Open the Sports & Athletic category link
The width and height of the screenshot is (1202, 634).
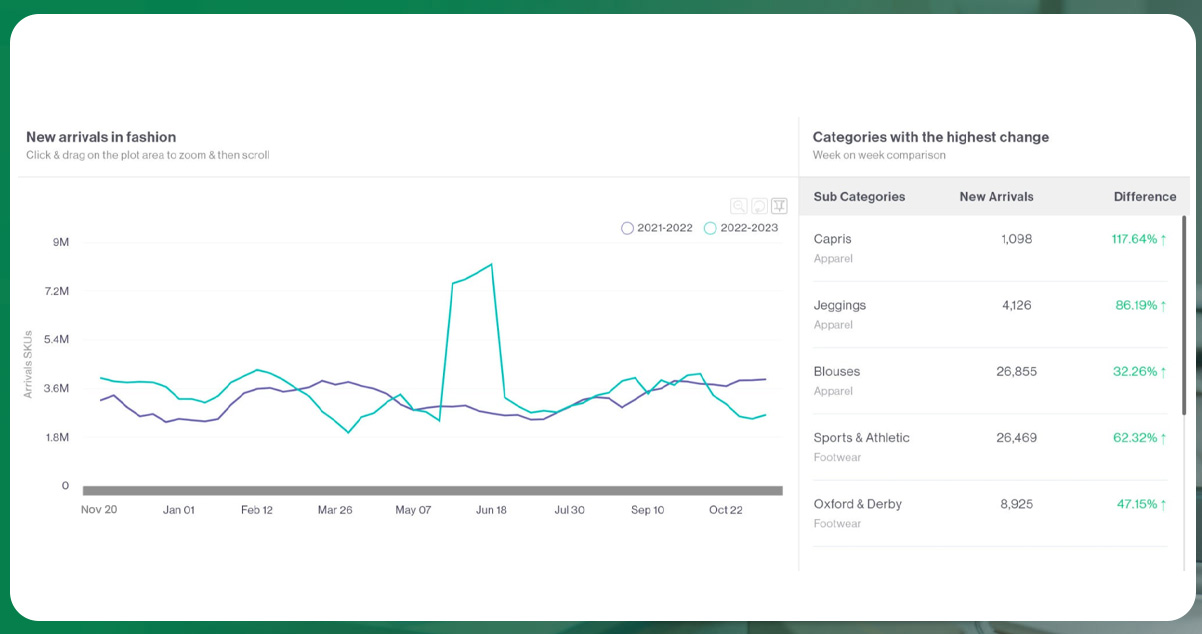[862, 438]
